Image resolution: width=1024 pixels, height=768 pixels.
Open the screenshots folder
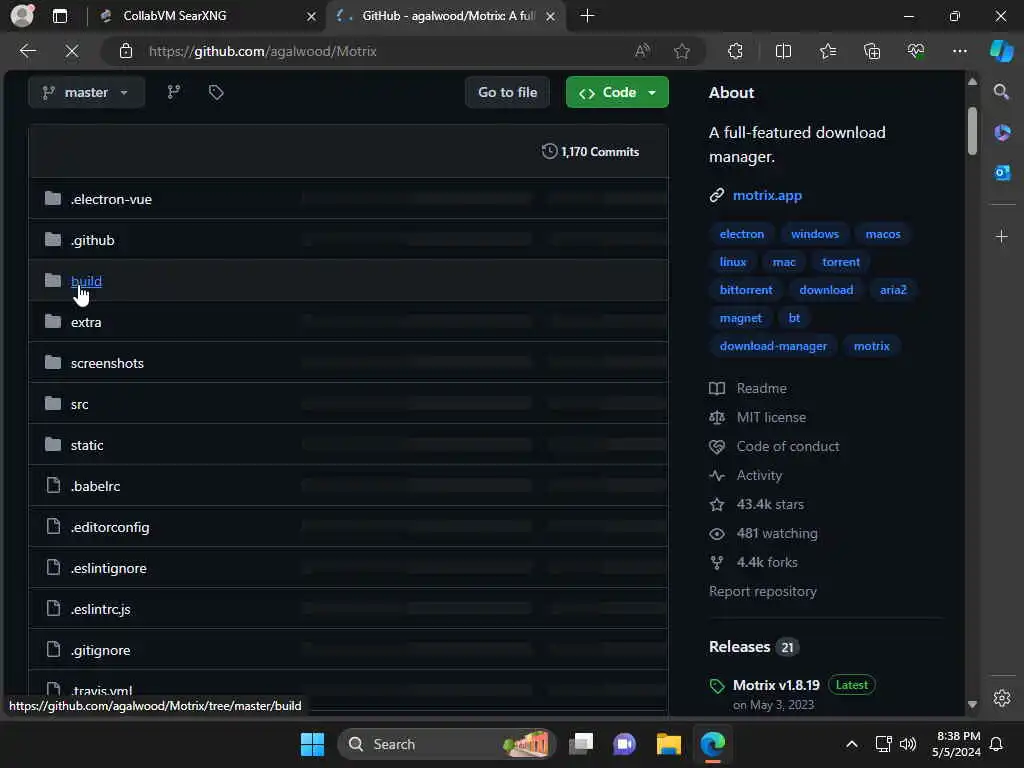(107, 363)
